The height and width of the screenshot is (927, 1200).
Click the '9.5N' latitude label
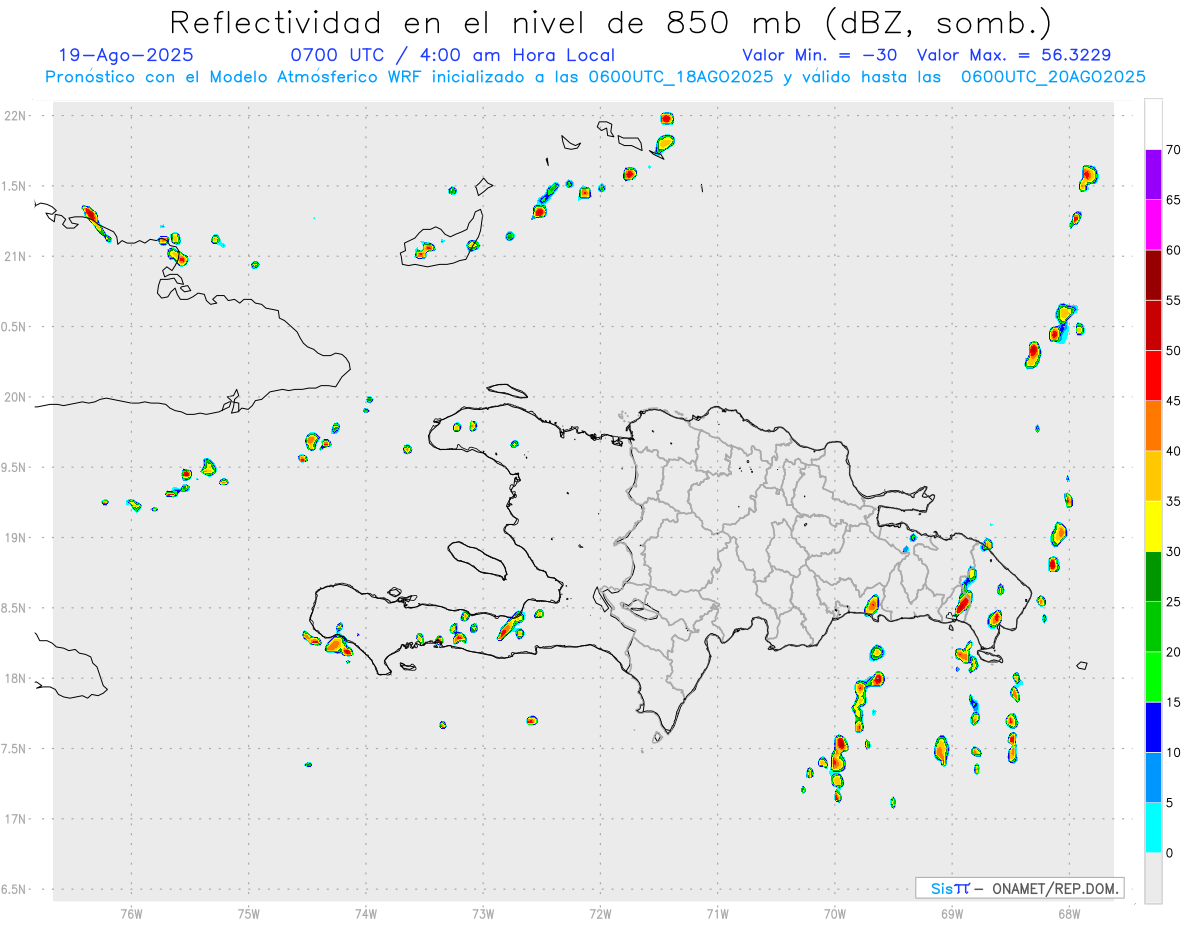[15, 467]
